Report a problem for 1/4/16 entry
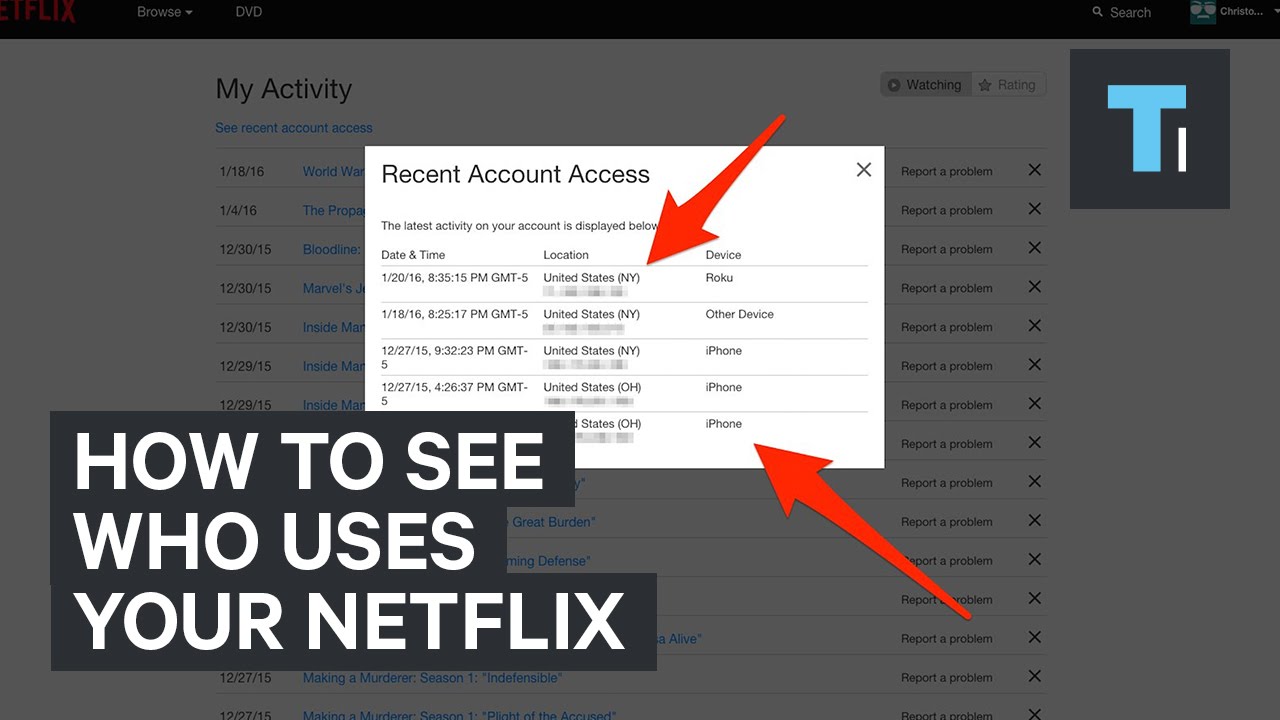 pyautogui.click(x=947, y=210)
